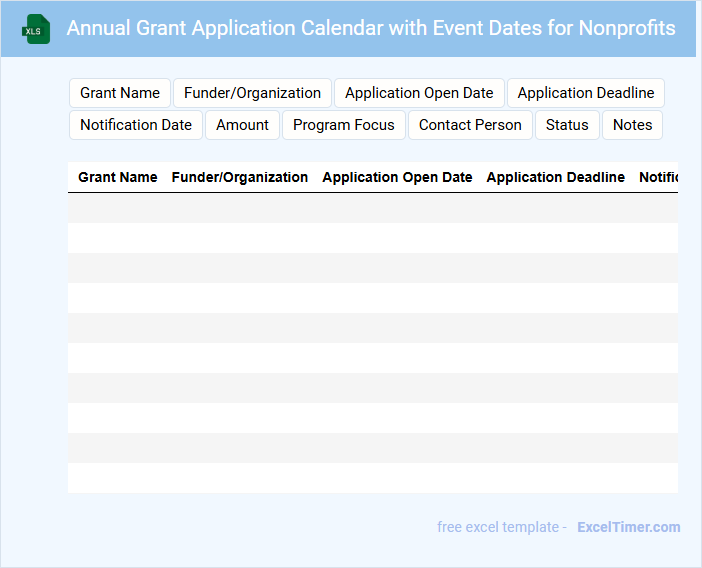
Task: Click the Grant Name column header
Action: pos(118,177)
